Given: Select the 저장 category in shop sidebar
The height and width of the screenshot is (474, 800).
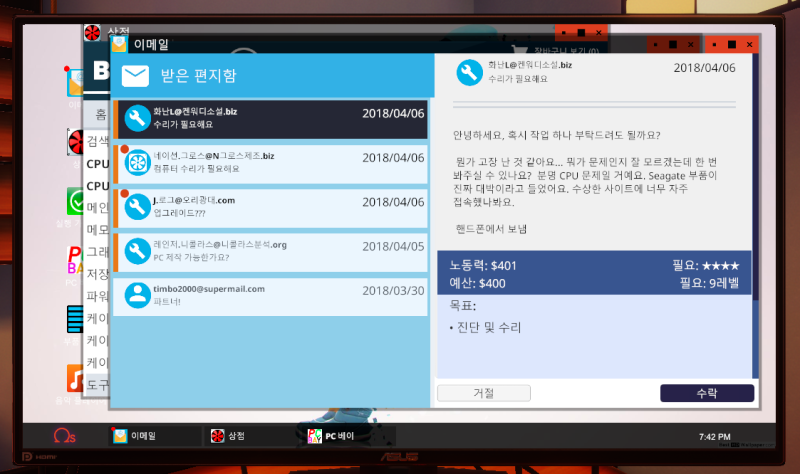Looking at the screenshot, I should coord(97,273).
